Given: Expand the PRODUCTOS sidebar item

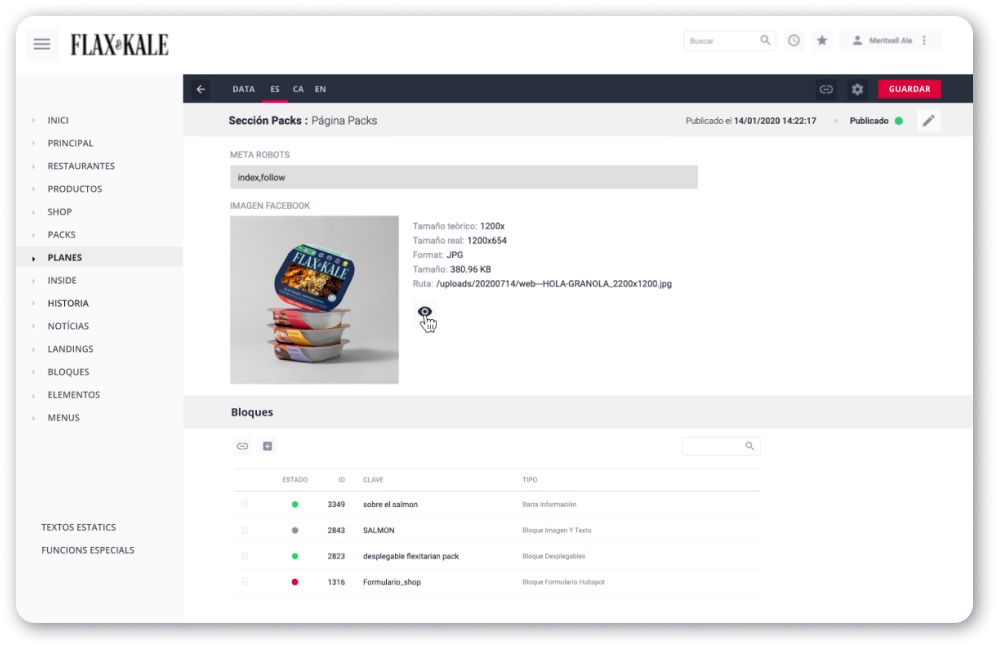Looking at the screenshot, I should (74, 189).
